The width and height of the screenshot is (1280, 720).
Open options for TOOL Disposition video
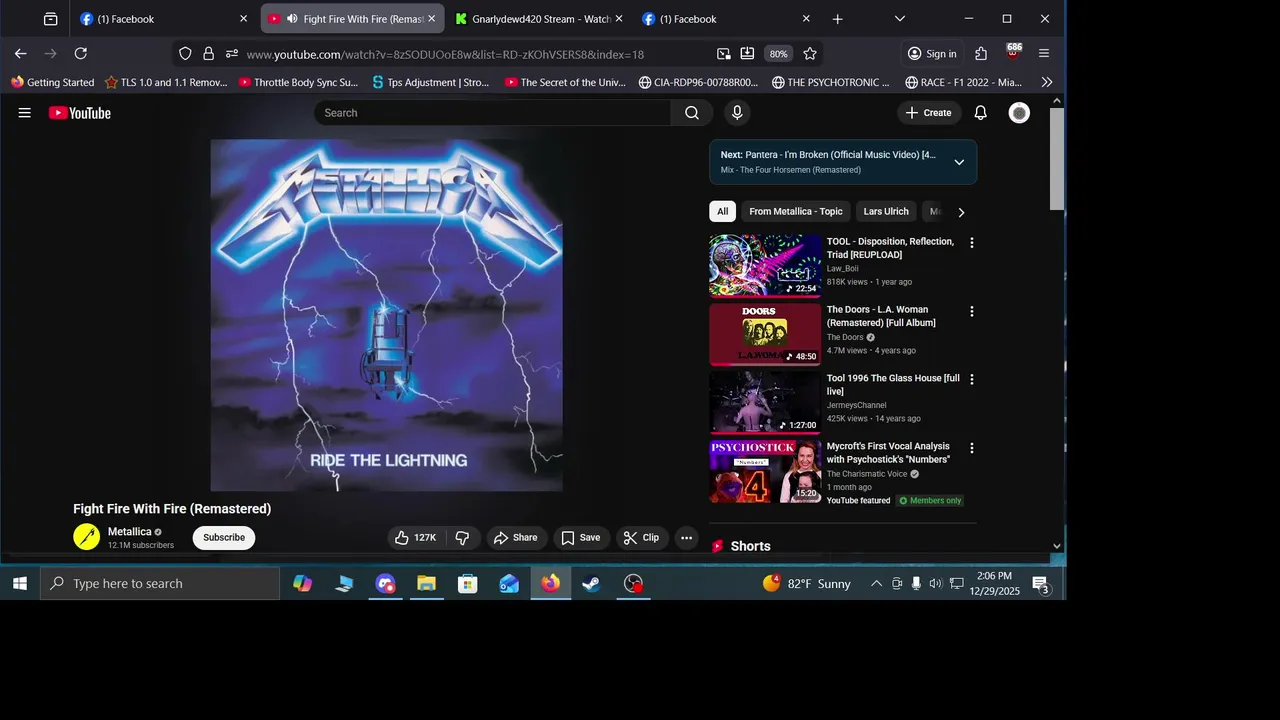tap(971, 243)
